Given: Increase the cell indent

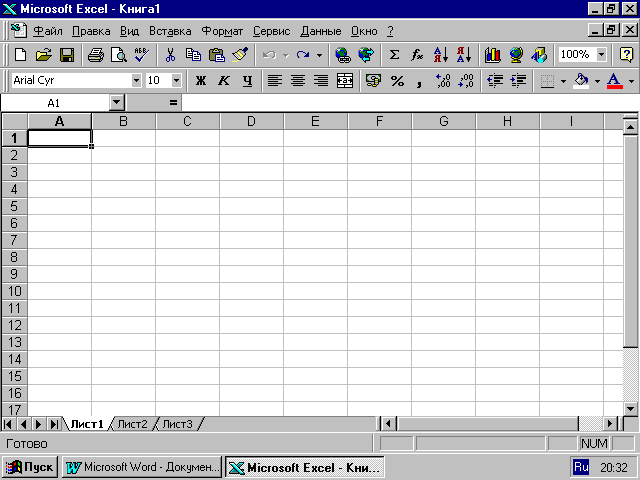Looking at the screenshot, I should point(518,80).
